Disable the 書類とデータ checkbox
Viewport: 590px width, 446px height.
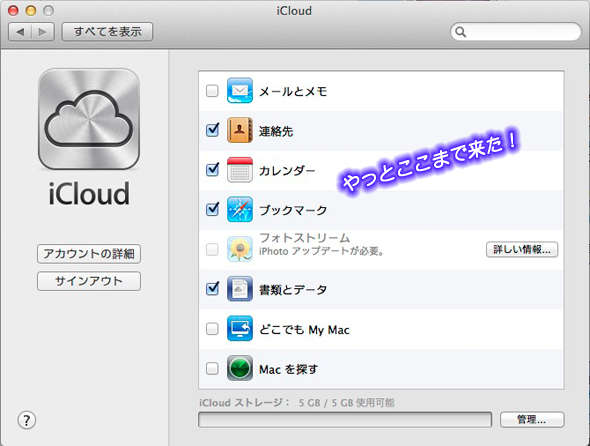213,289
